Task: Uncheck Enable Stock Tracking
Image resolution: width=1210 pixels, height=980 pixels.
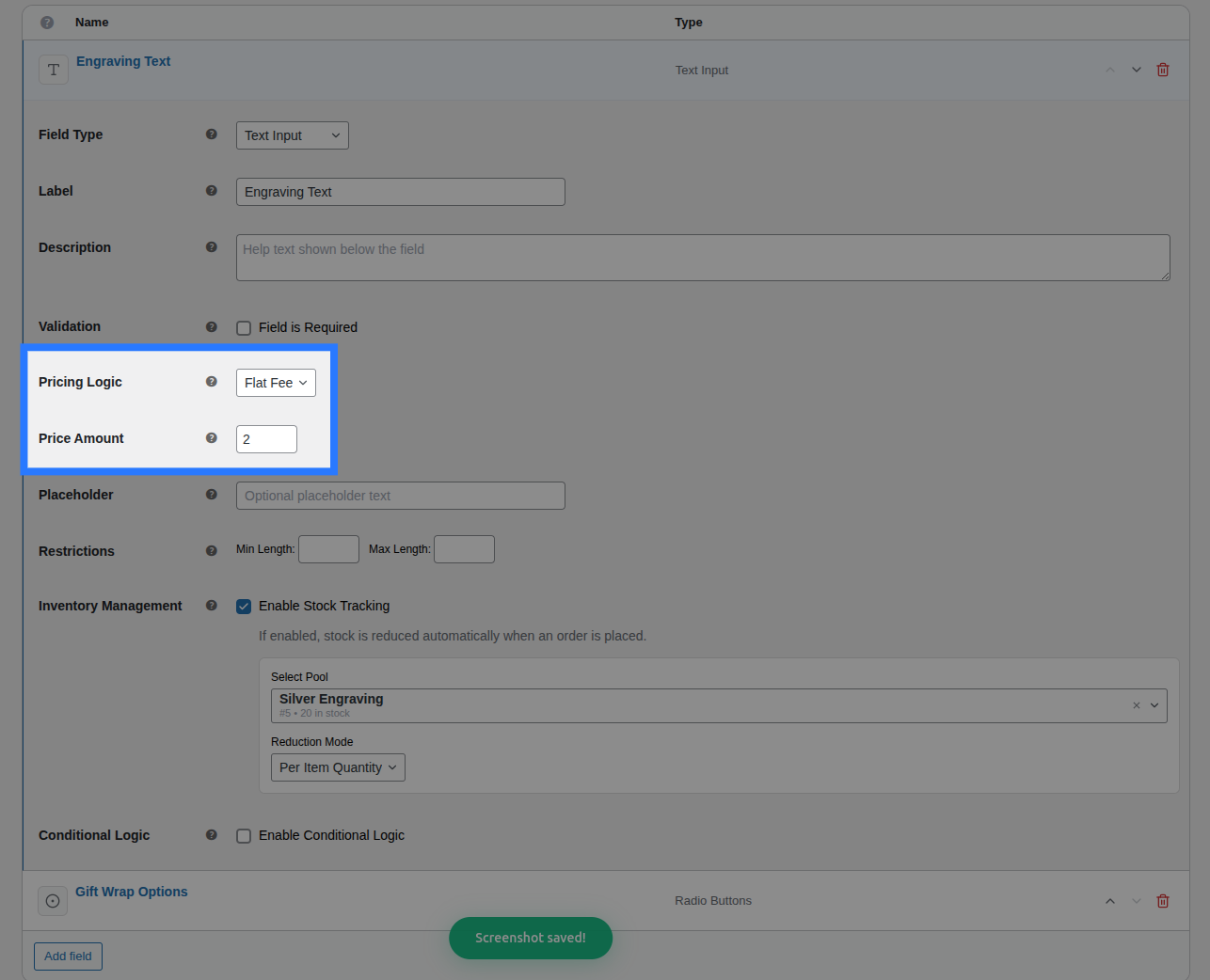Action: [x=244, y=607]
